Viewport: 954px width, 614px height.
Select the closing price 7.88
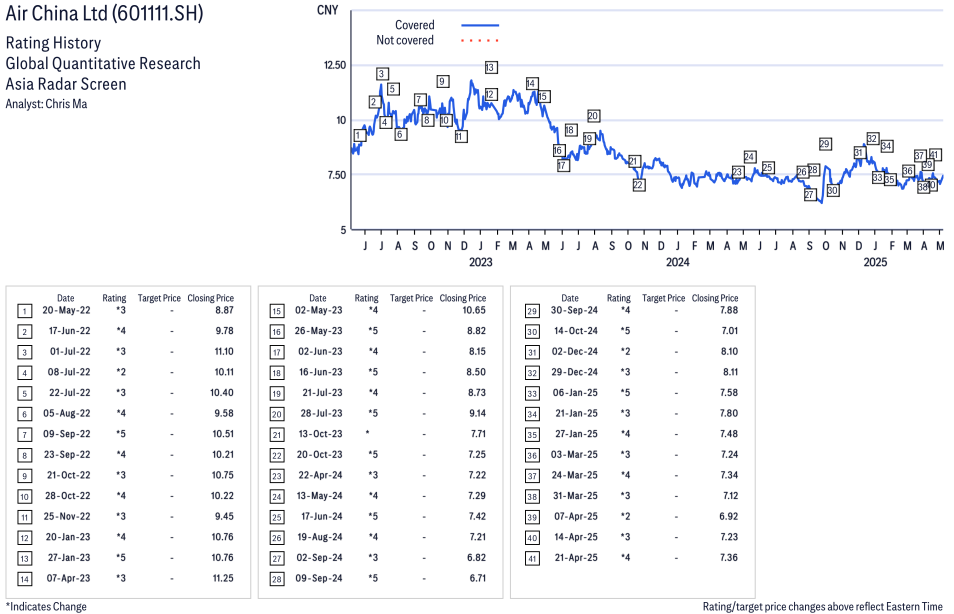click(x=729, y=310)
